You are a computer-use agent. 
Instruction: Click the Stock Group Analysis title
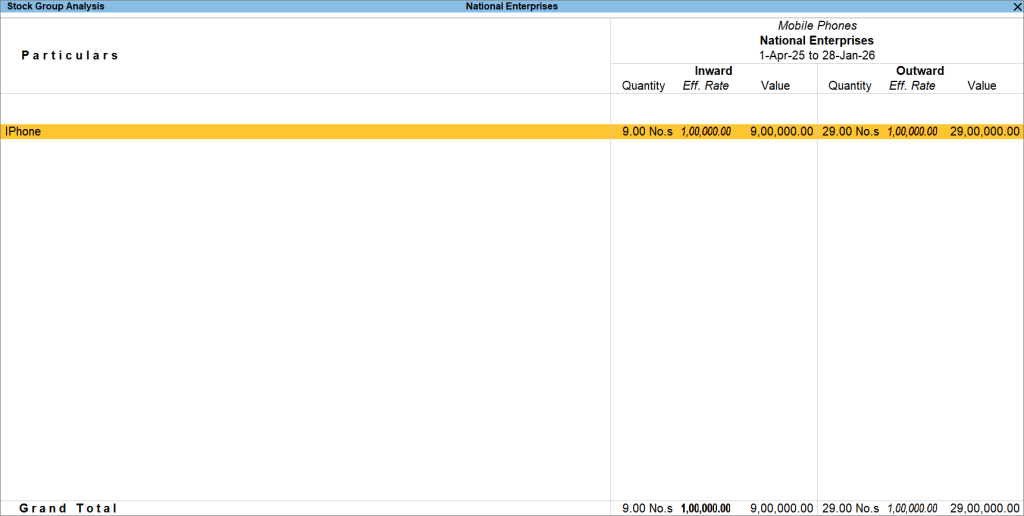click(56, 7)
